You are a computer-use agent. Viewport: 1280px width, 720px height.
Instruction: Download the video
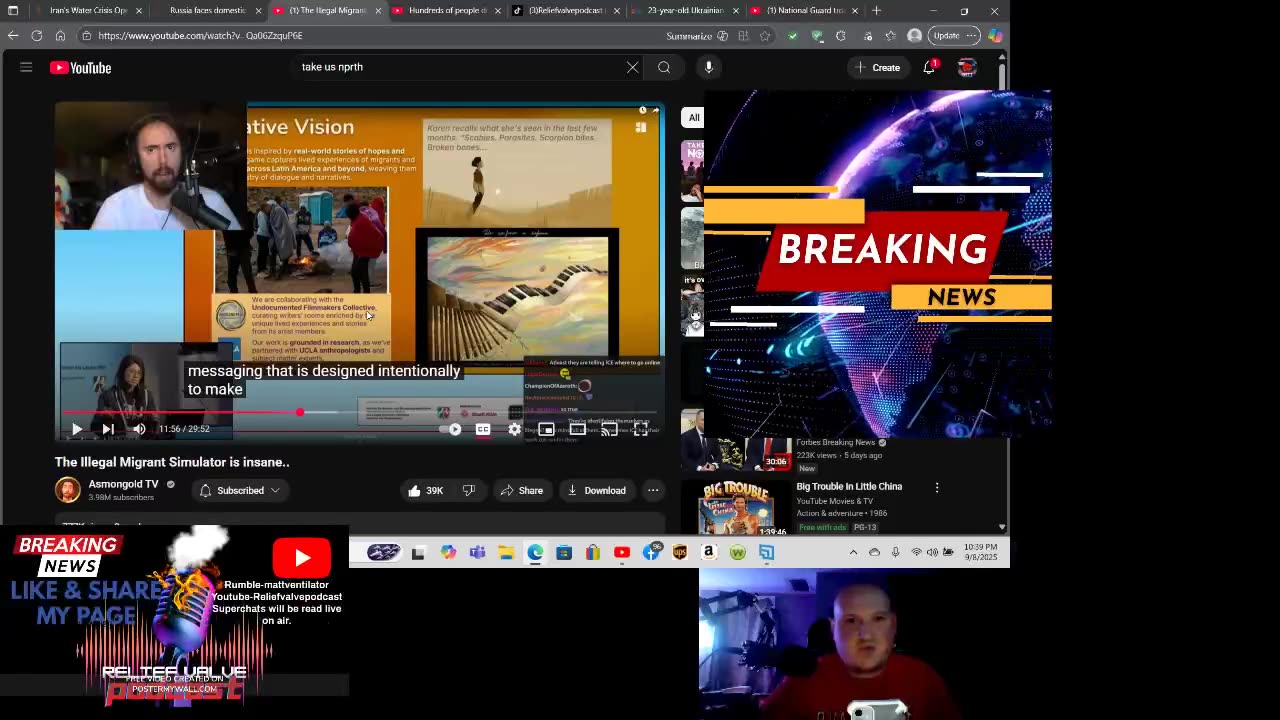tap(596, 490)
